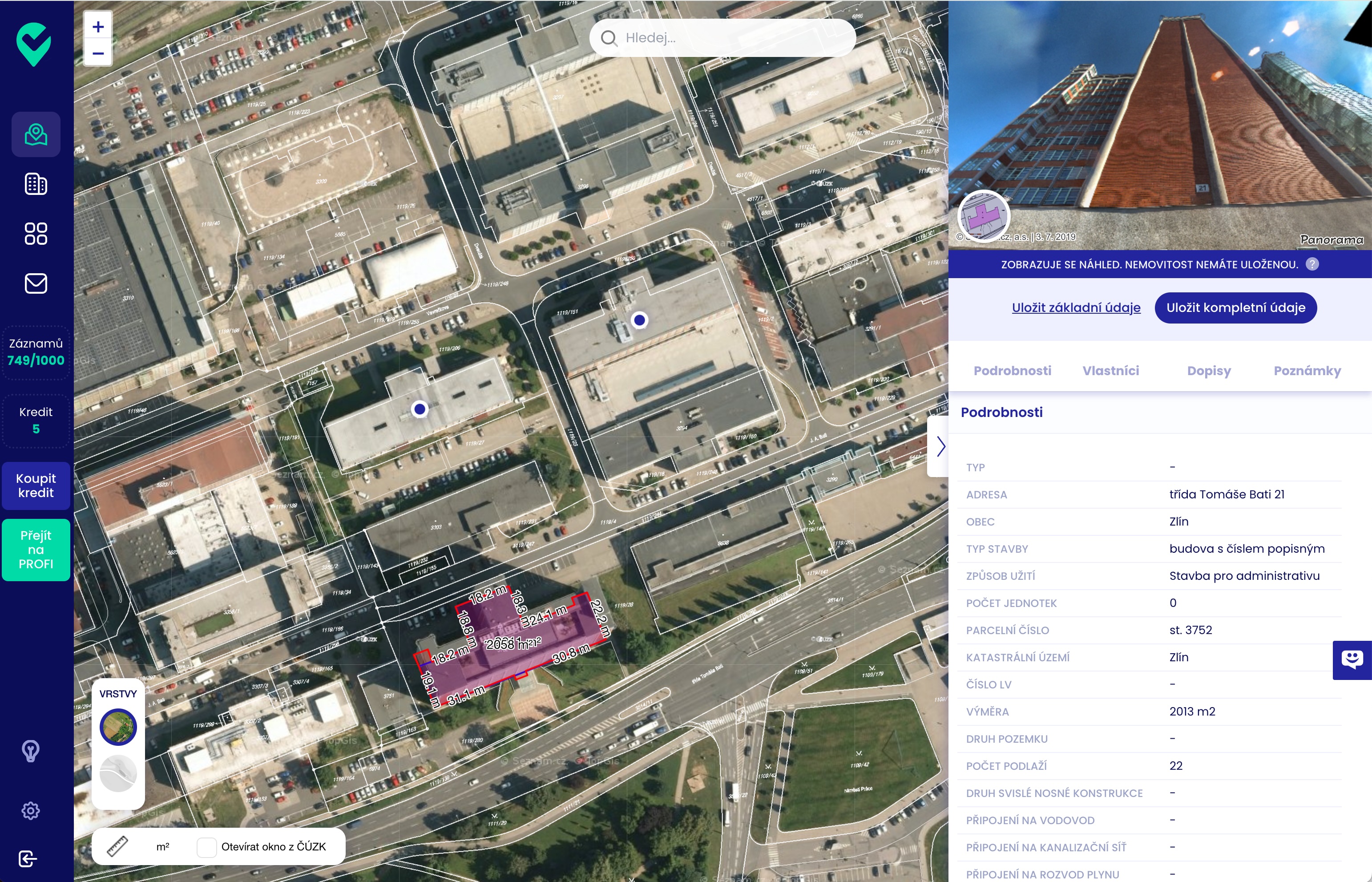The image size is (1372, 882).
Task: Select the grey cadastral map layer
Action: pos(118,773)
